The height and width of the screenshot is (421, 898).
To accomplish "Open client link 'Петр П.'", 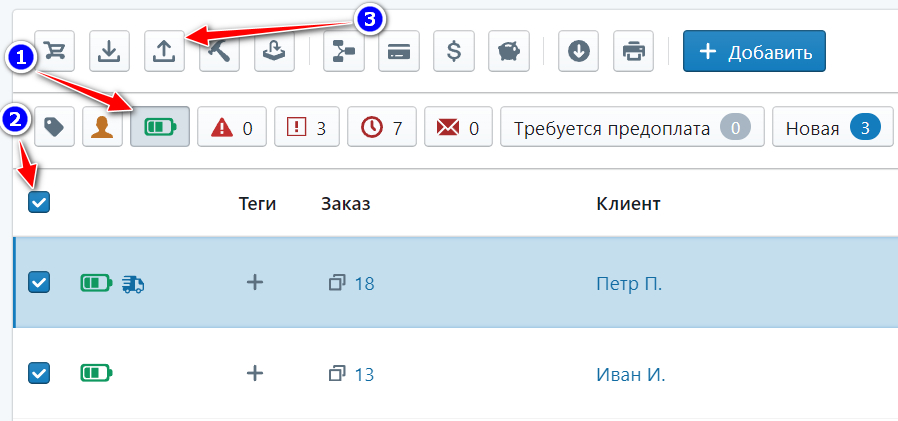I will click(x=628, y=284).
